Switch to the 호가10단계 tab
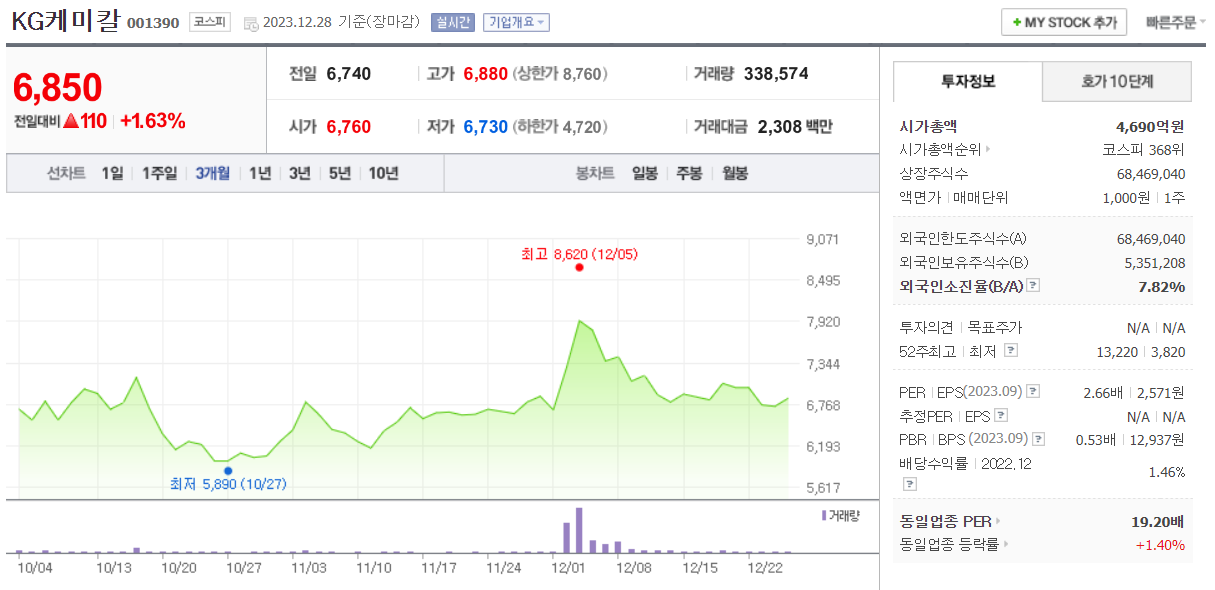Screen dimensions: 1215x590 (1117, 81)
